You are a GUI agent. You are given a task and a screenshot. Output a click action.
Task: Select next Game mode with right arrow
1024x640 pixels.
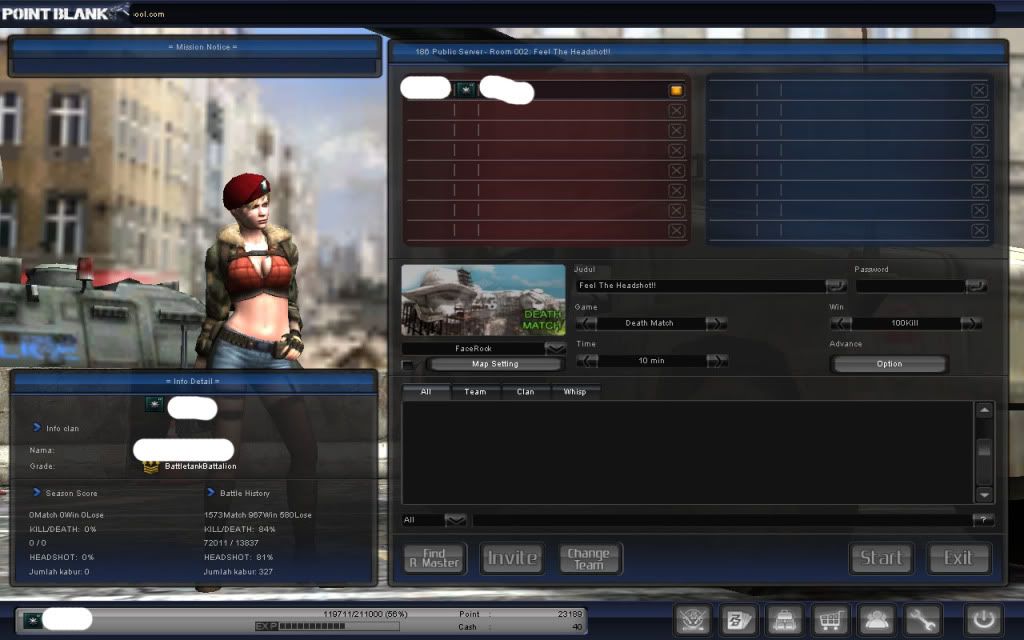716,323
